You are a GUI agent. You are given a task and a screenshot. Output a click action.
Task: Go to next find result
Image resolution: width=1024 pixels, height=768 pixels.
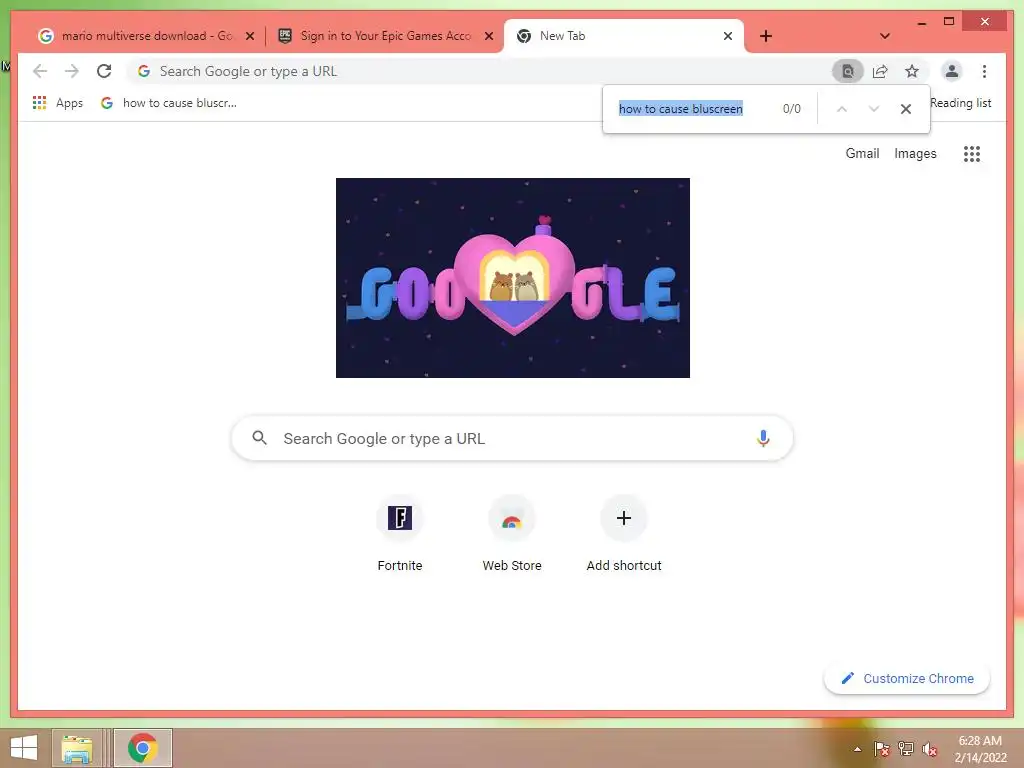pyautogui.click(x=874, y=109)
